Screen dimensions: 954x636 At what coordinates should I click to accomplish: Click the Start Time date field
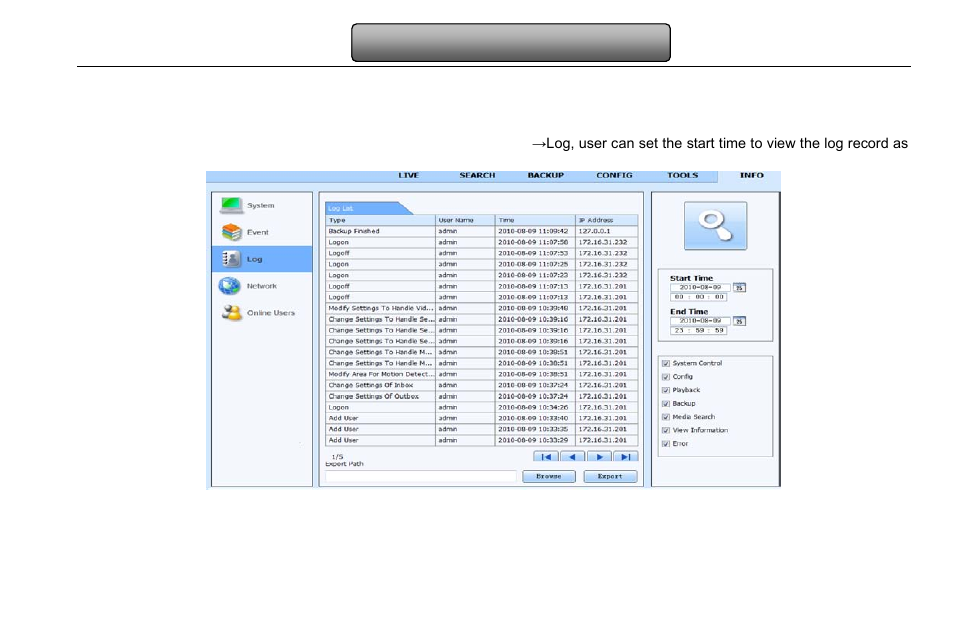point(700,287)
